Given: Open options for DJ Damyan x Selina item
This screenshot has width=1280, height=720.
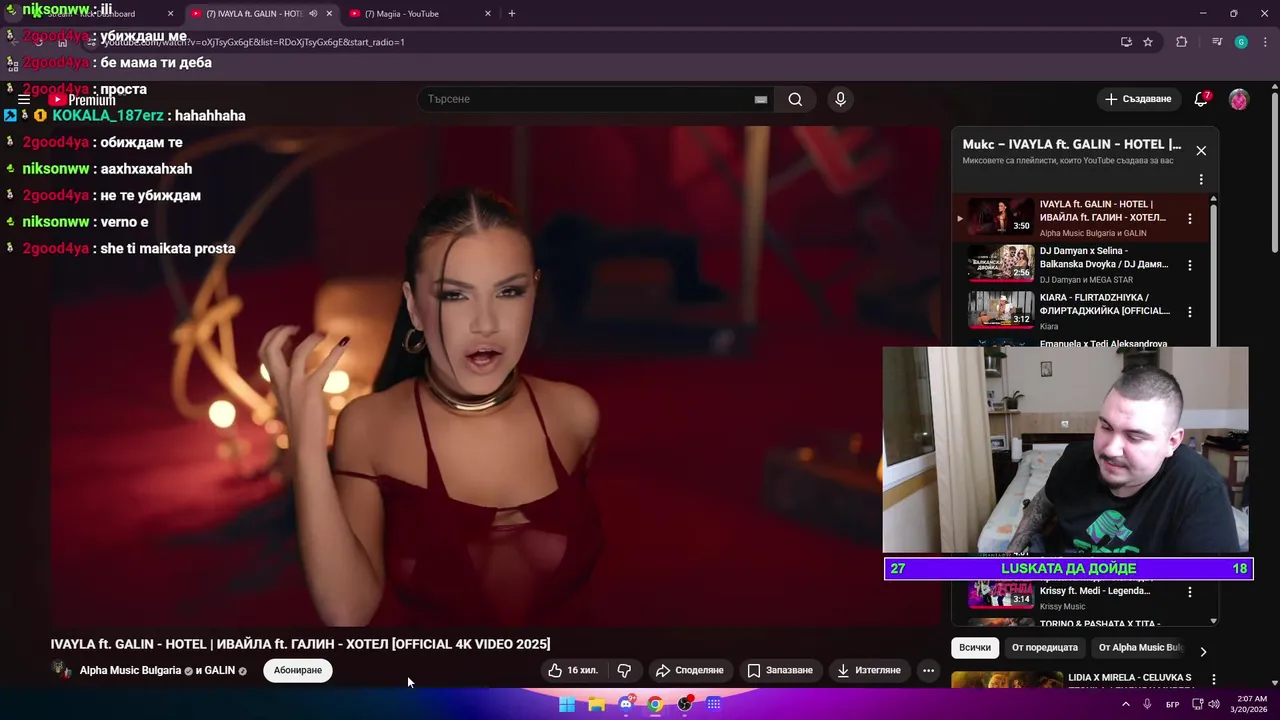Looking at the screenshot, I should [1190, 265].
